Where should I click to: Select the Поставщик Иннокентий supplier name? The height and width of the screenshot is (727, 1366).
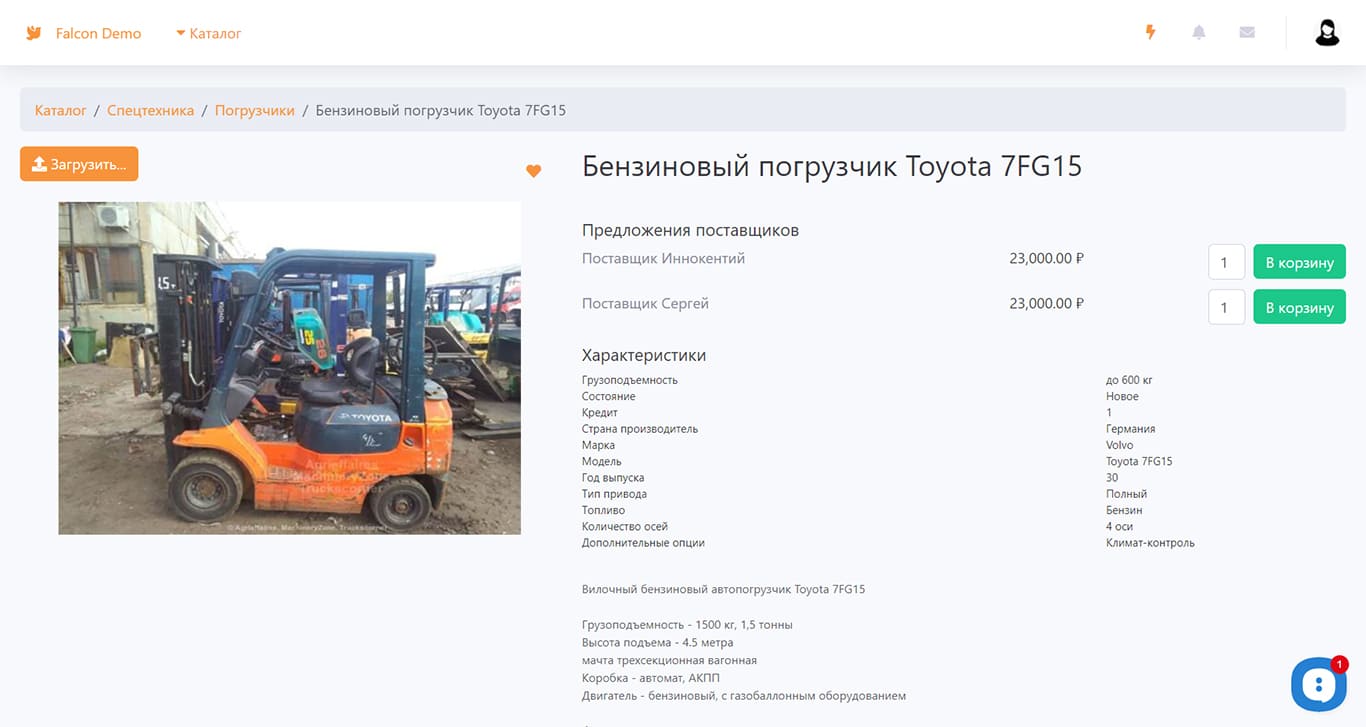pos(663,258)
